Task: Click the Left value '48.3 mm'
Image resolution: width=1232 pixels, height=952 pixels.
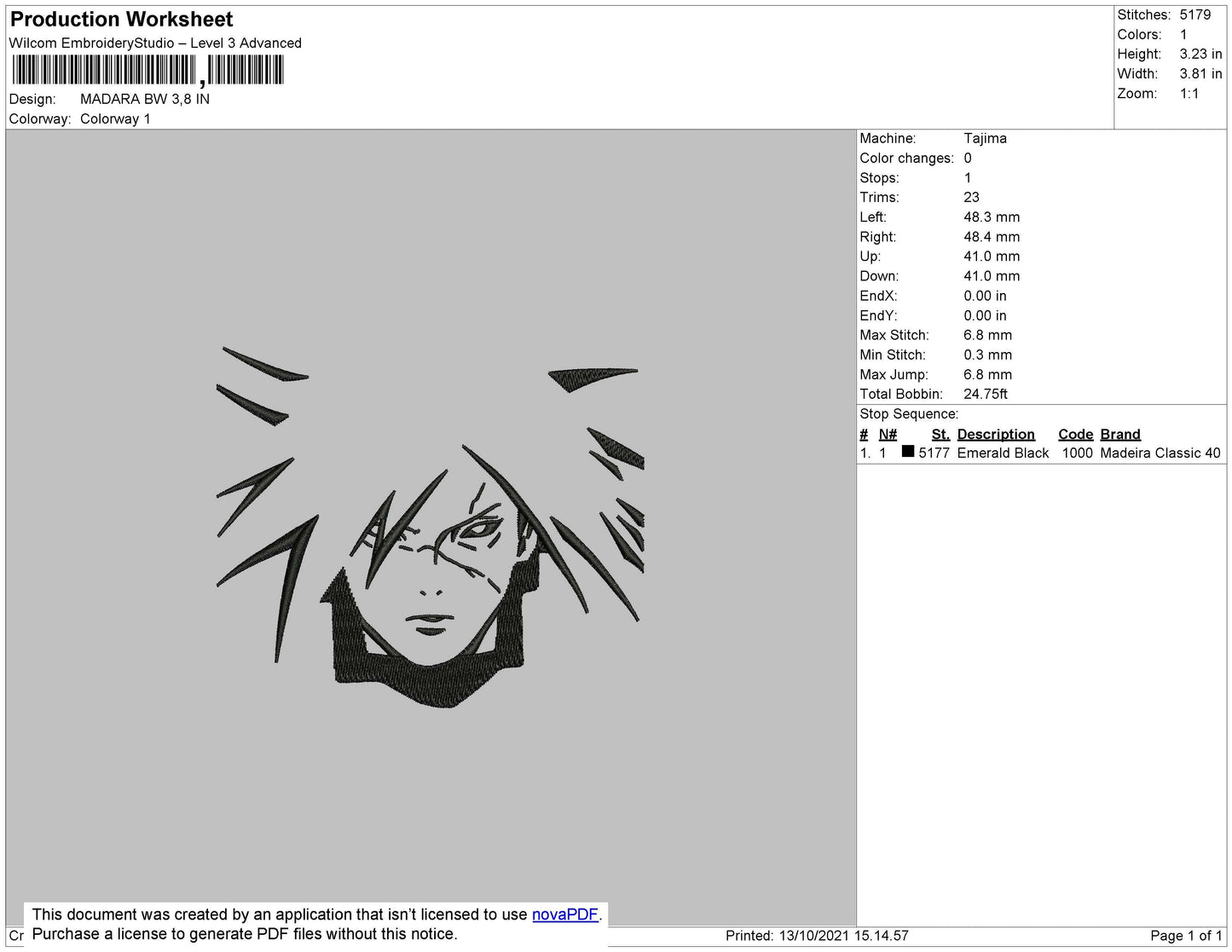Action: 992,217
